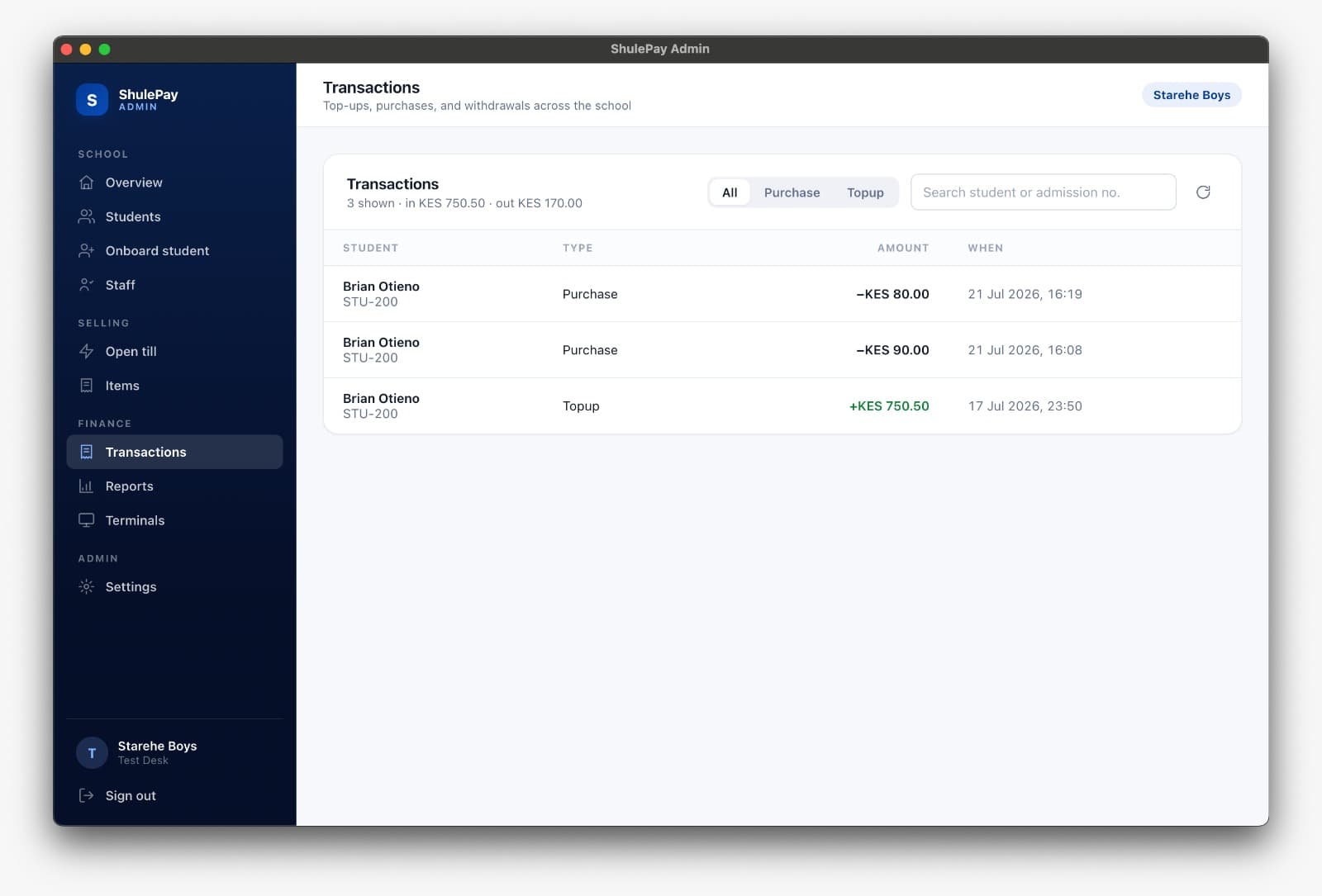
Task: Select the −KES 90.00 amount
Action: (892, 350)
